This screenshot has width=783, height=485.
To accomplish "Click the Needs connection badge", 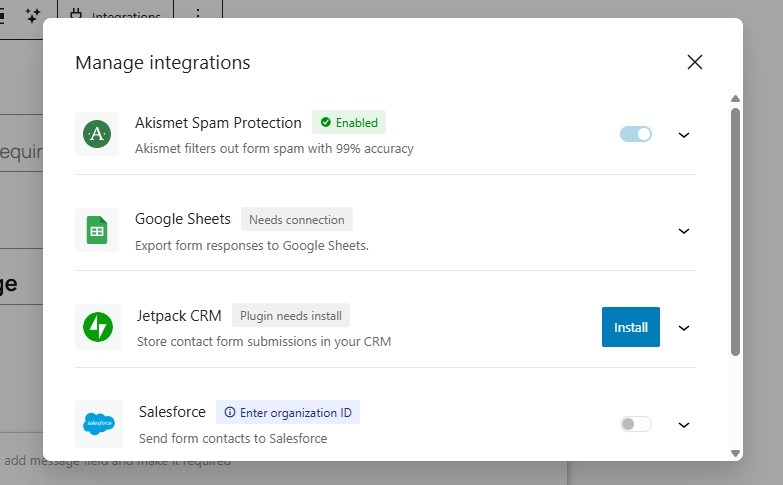I will pyautogui.click(x=297, y=219).
